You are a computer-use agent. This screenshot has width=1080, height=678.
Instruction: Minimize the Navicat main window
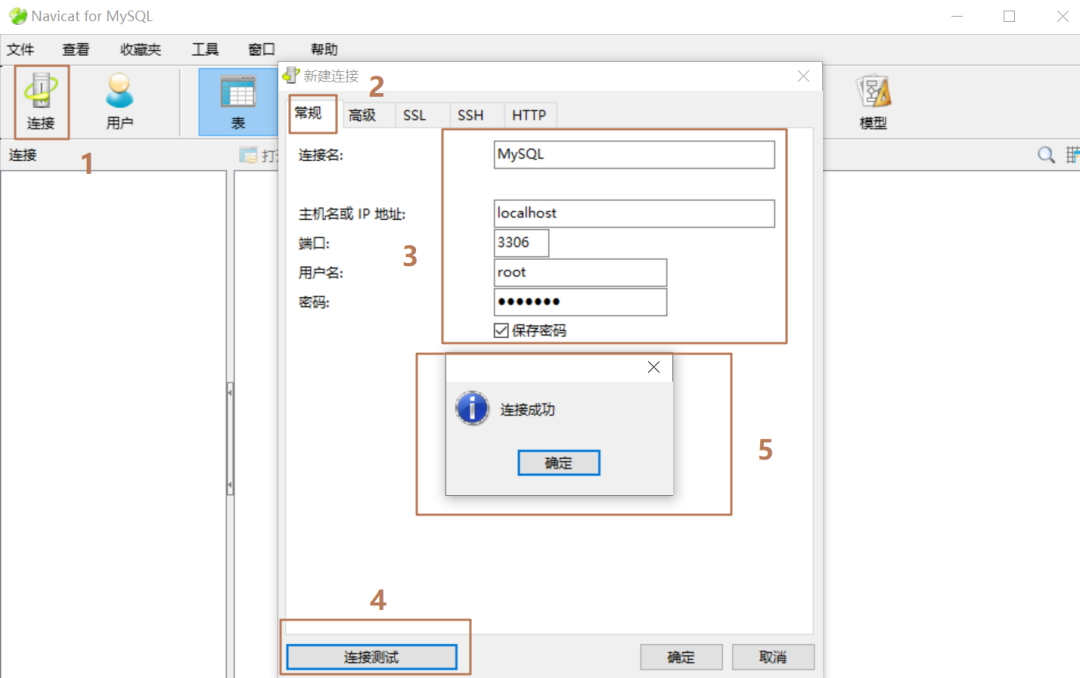coord(957,16)
